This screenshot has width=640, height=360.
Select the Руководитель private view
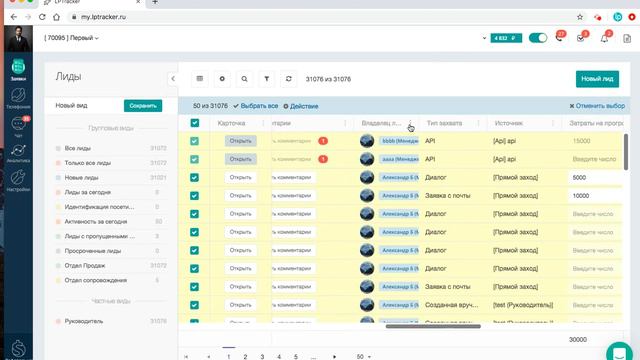tap(84, 321)
